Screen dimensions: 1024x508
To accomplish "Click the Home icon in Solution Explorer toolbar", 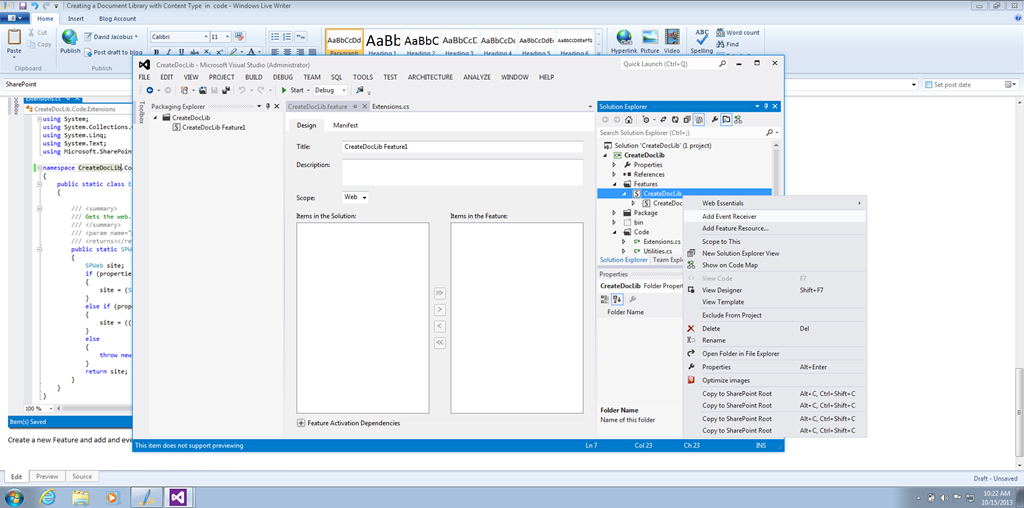I will coord(628,119).
